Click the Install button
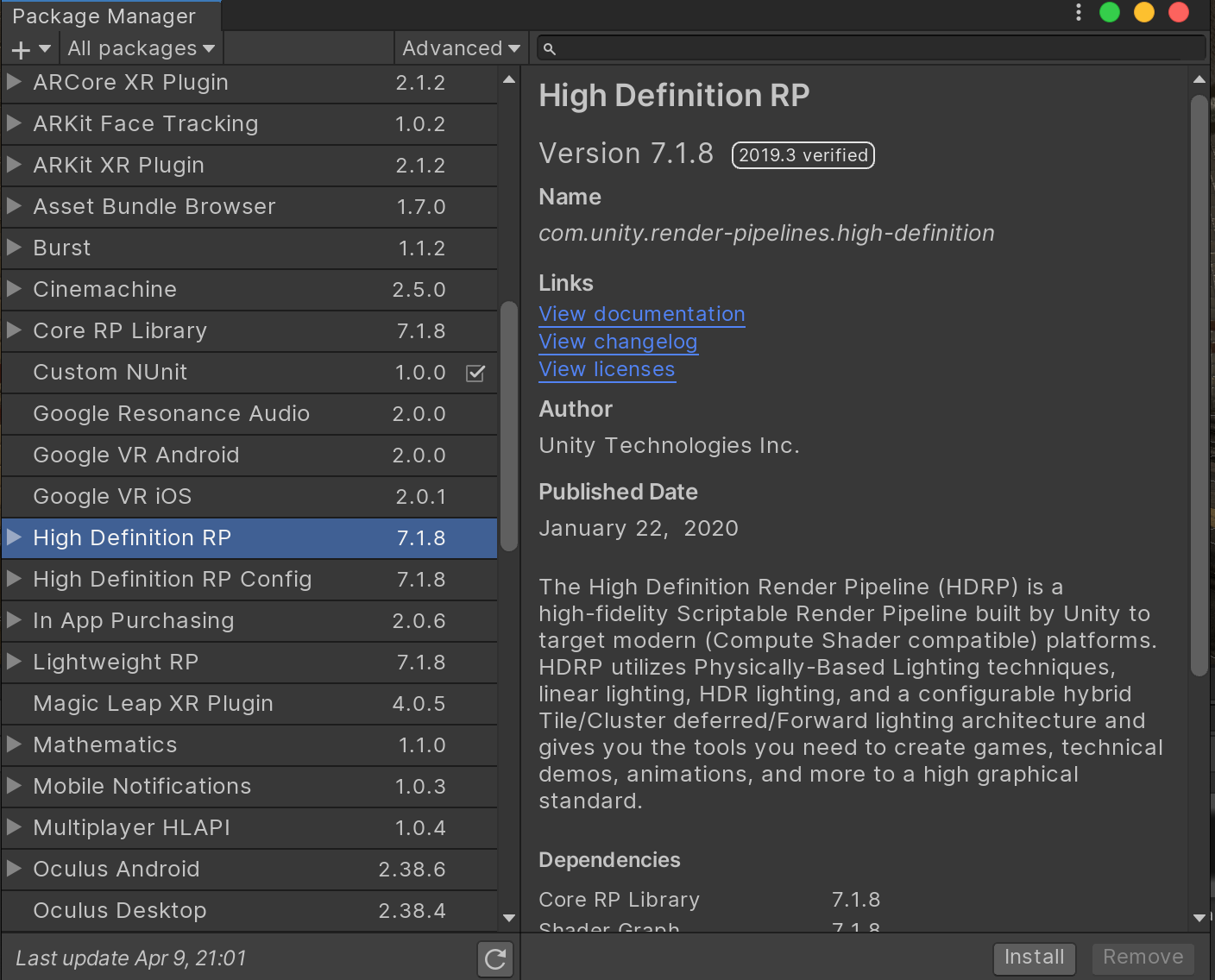 click(1034, 958)
